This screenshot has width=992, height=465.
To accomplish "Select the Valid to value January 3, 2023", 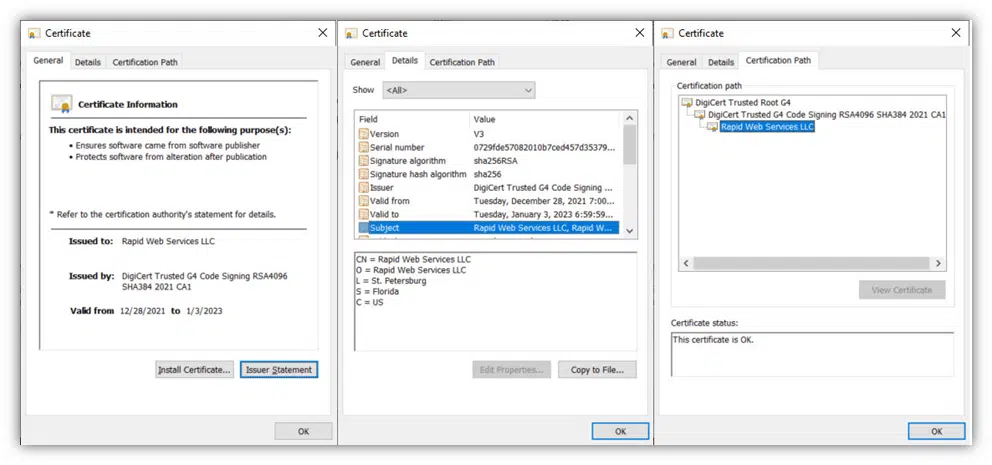I will click(543, 214).
